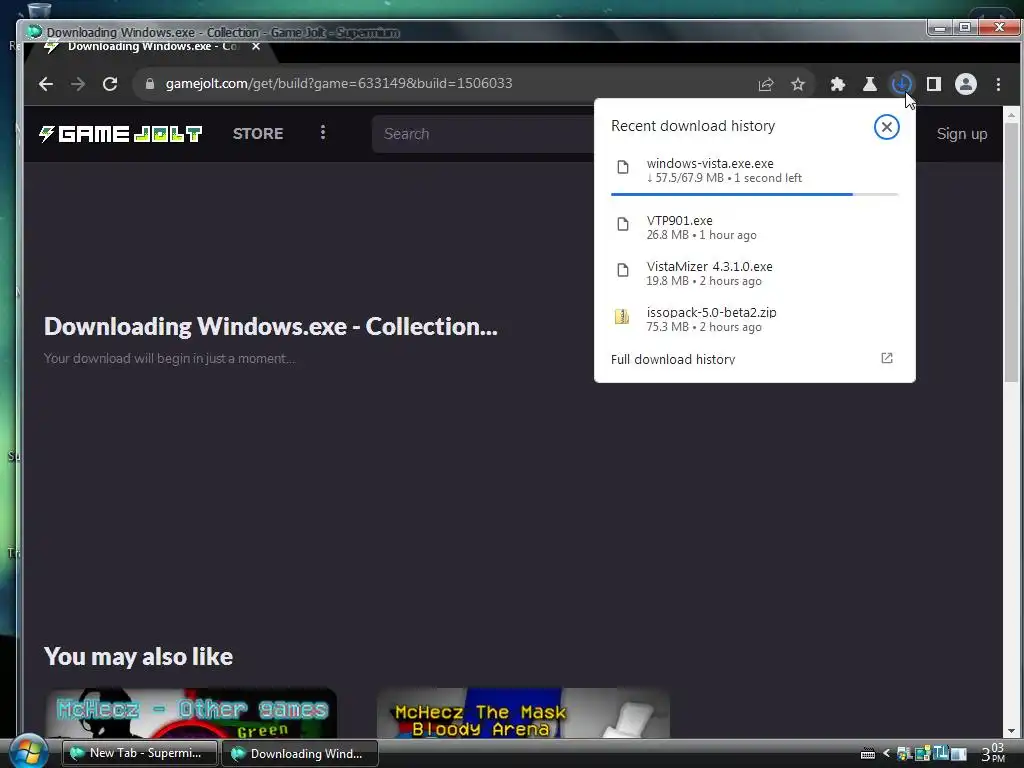Go back to the previous page

pyautogui.click(x=46, y=84)
